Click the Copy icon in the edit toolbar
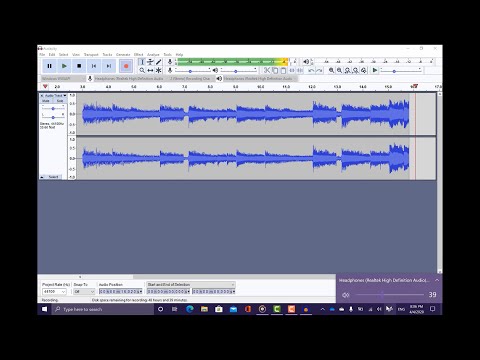480x360 pixels. (275, 70)
